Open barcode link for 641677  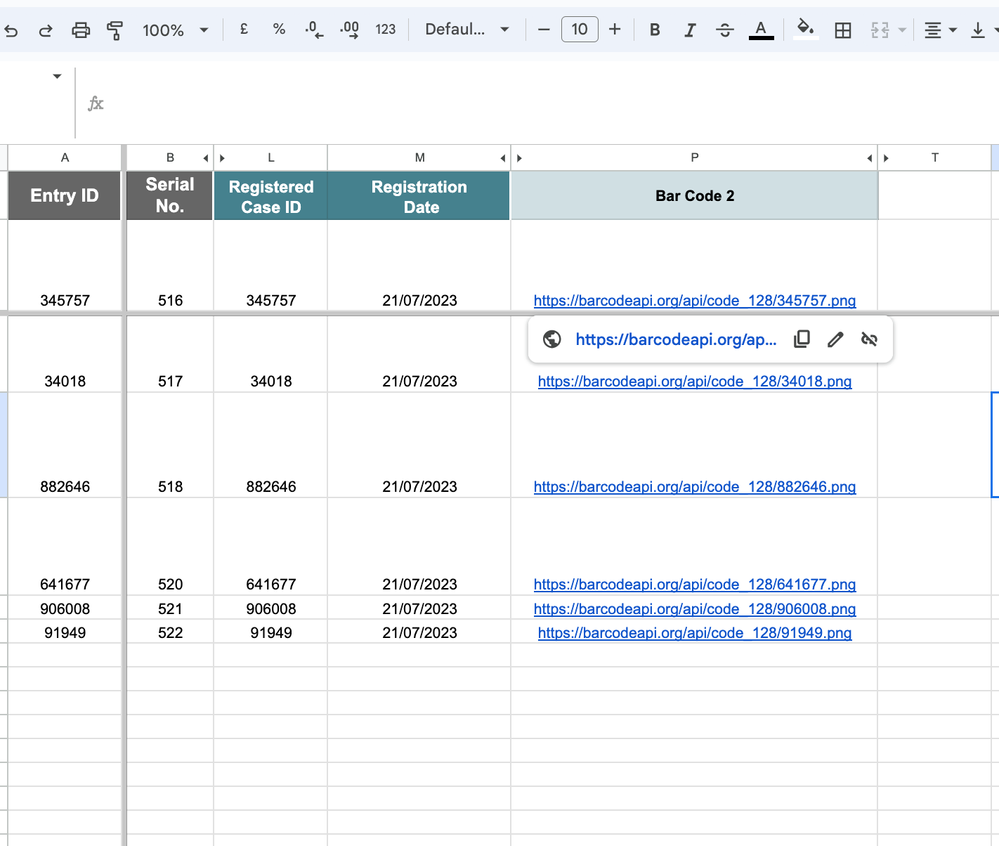coord(694,584)
